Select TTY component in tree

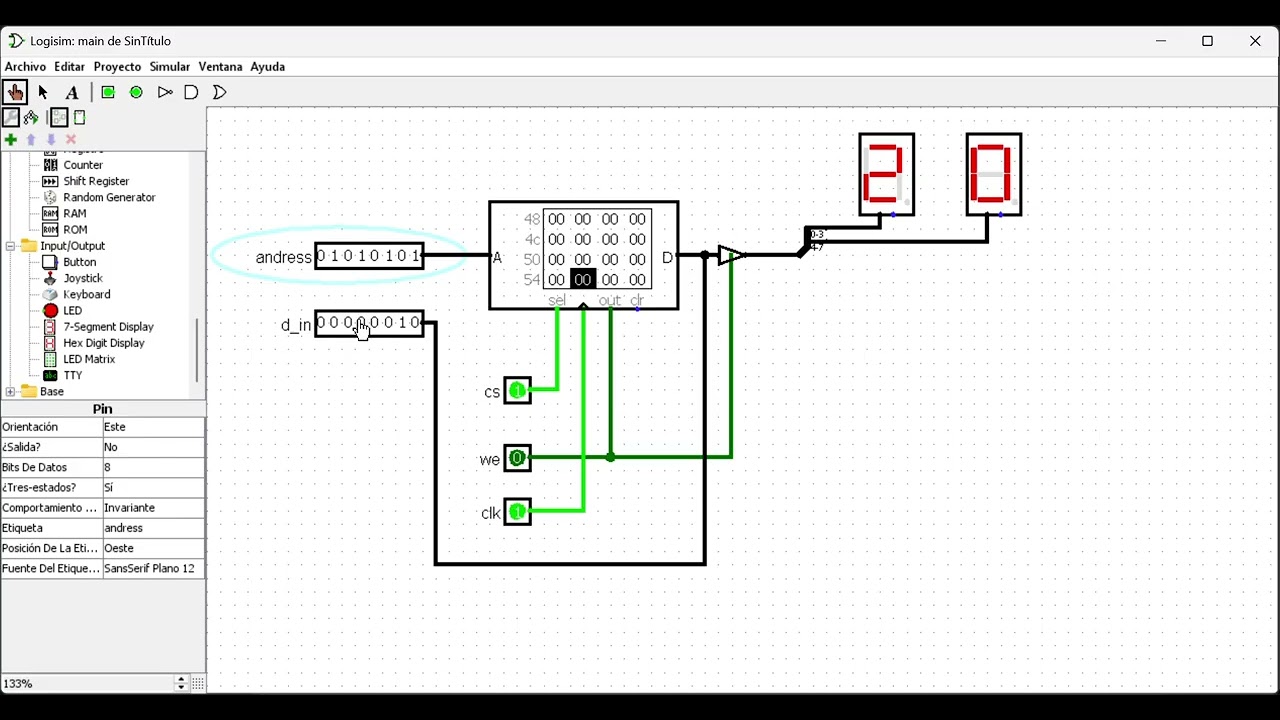(x=72, y=375)
